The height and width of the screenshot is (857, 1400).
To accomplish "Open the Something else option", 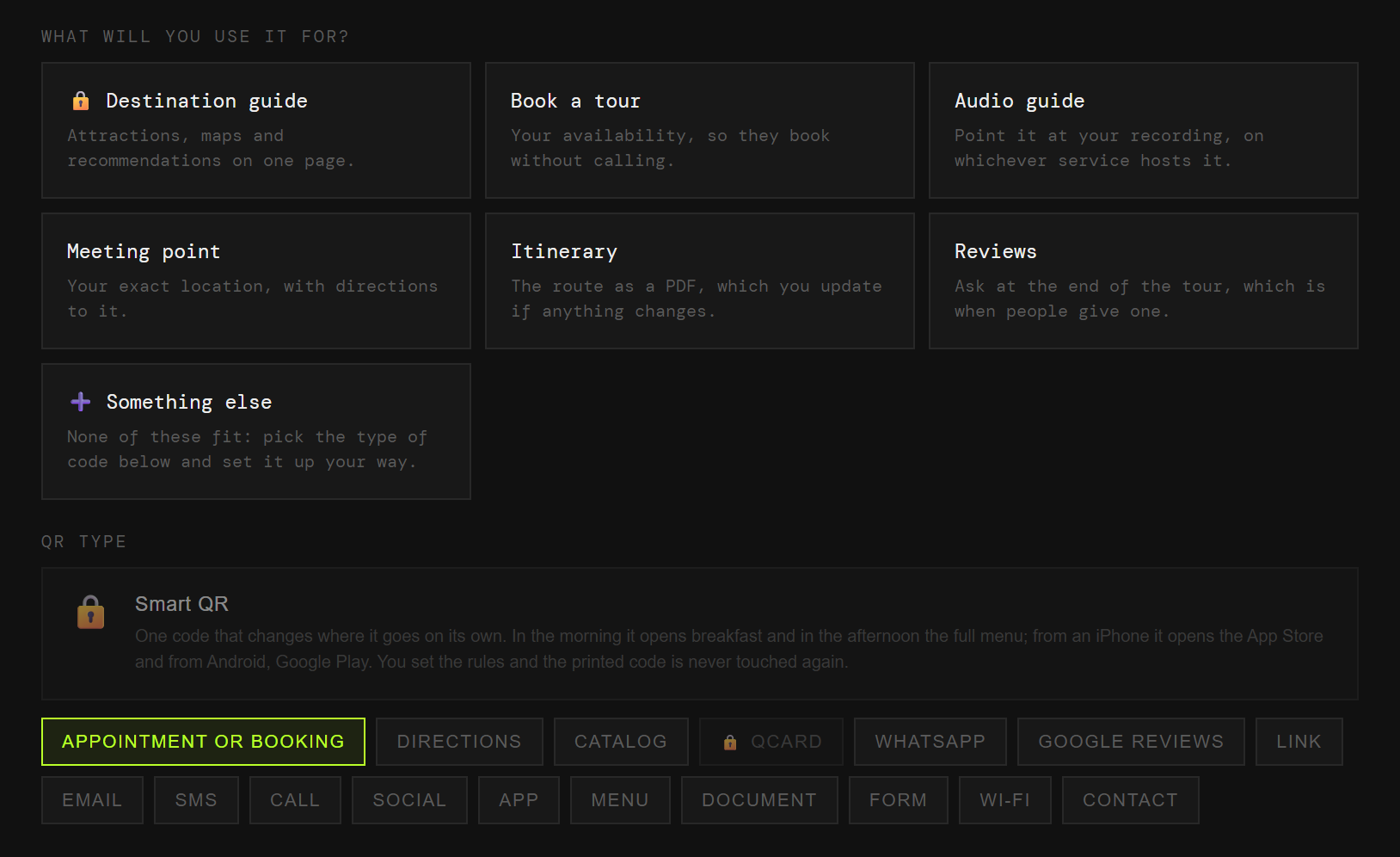I will [256, 431].
